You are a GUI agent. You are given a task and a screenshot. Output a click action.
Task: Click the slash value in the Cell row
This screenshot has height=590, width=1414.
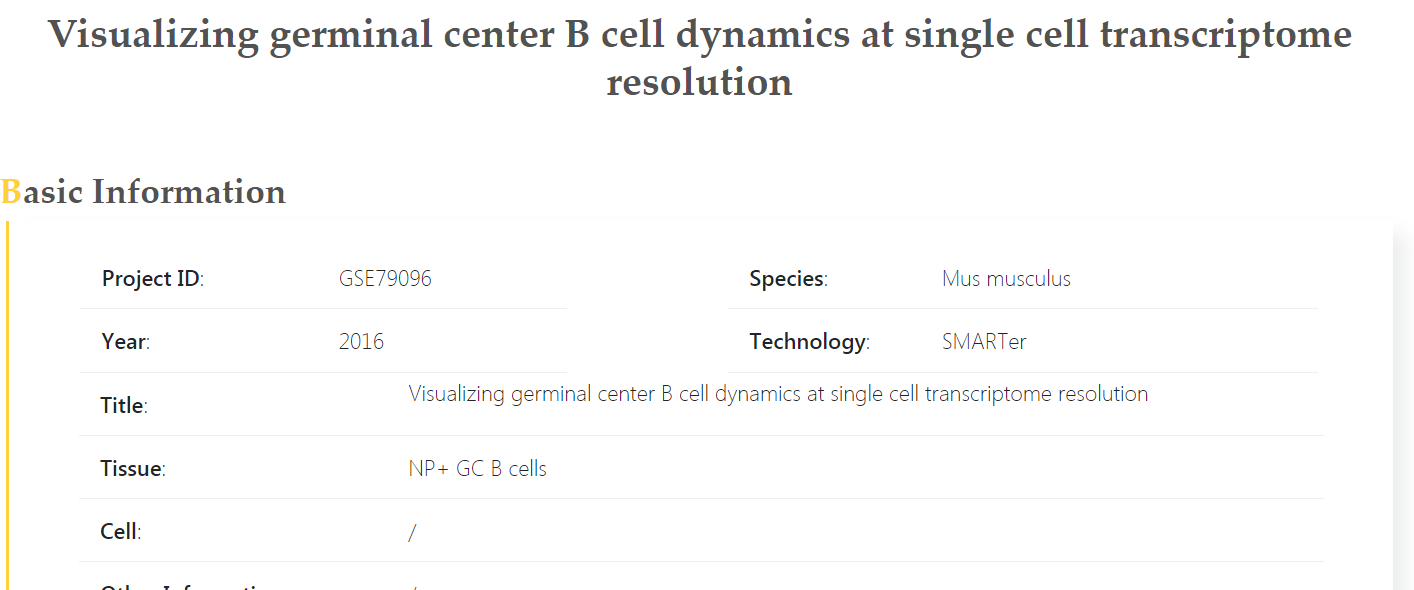[x=412, y=532]
